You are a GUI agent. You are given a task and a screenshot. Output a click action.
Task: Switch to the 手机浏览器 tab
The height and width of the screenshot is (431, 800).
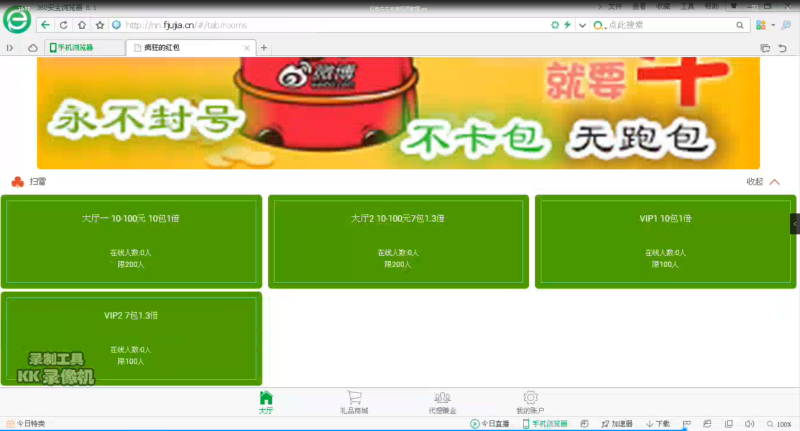pos(84,47)
